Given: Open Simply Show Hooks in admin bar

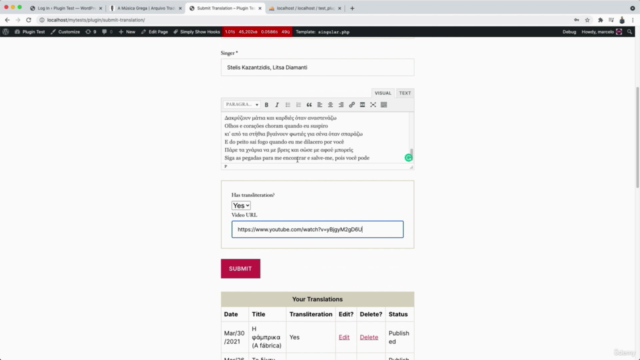Looking at the screenshot, I should point(197,32).
